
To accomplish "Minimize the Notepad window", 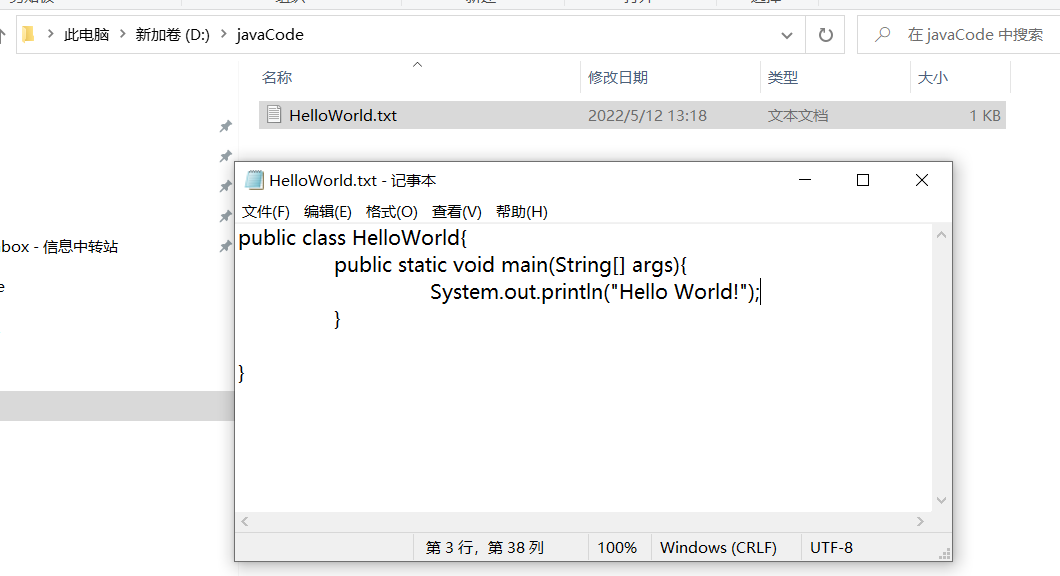I will click(x=804, y=180).
